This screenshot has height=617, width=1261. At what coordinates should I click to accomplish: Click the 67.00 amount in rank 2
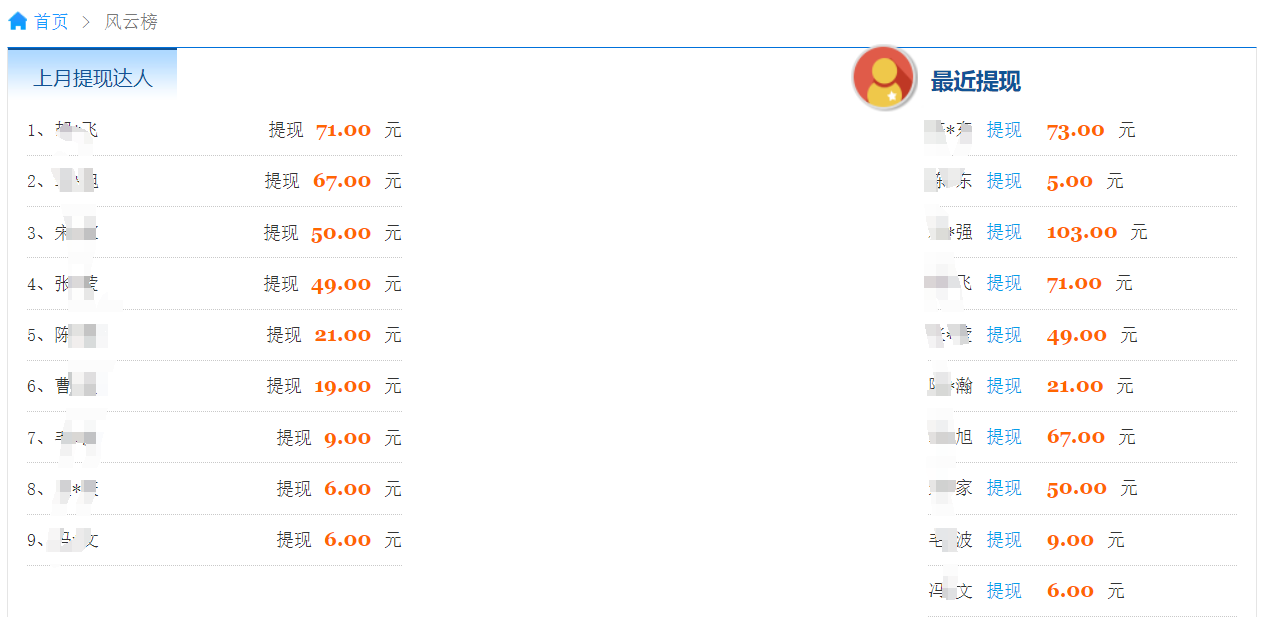[x=342, y=181]
